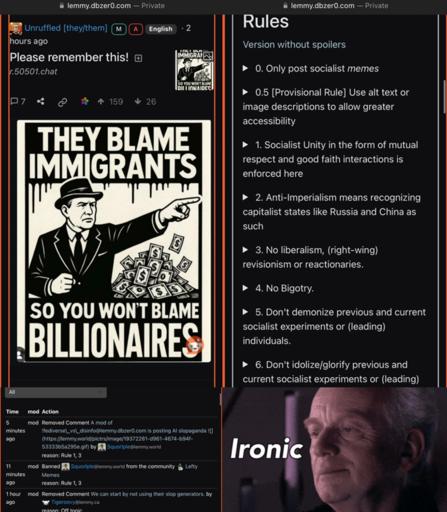Expand rule 3 No liberalism
The image size is (447, 512).
click(x=310, y=257)
